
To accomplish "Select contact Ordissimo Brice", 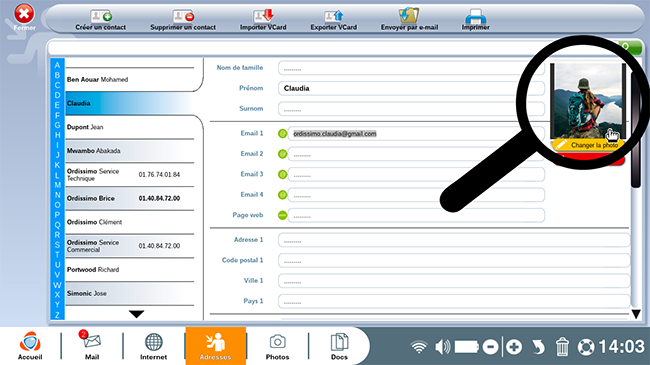I will click(x=130, y=198).
